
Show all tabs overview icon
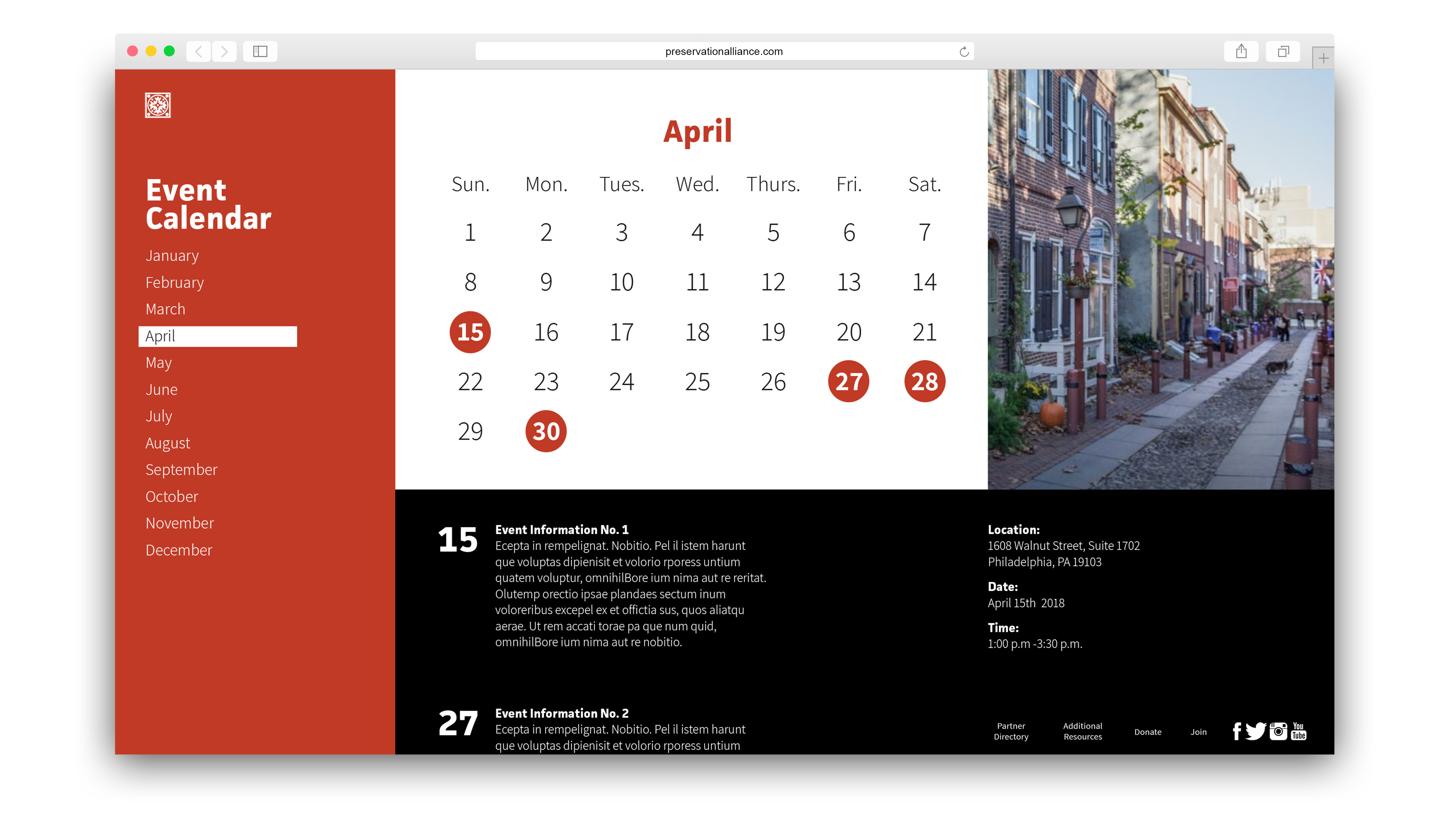[x=1283, y=51]
